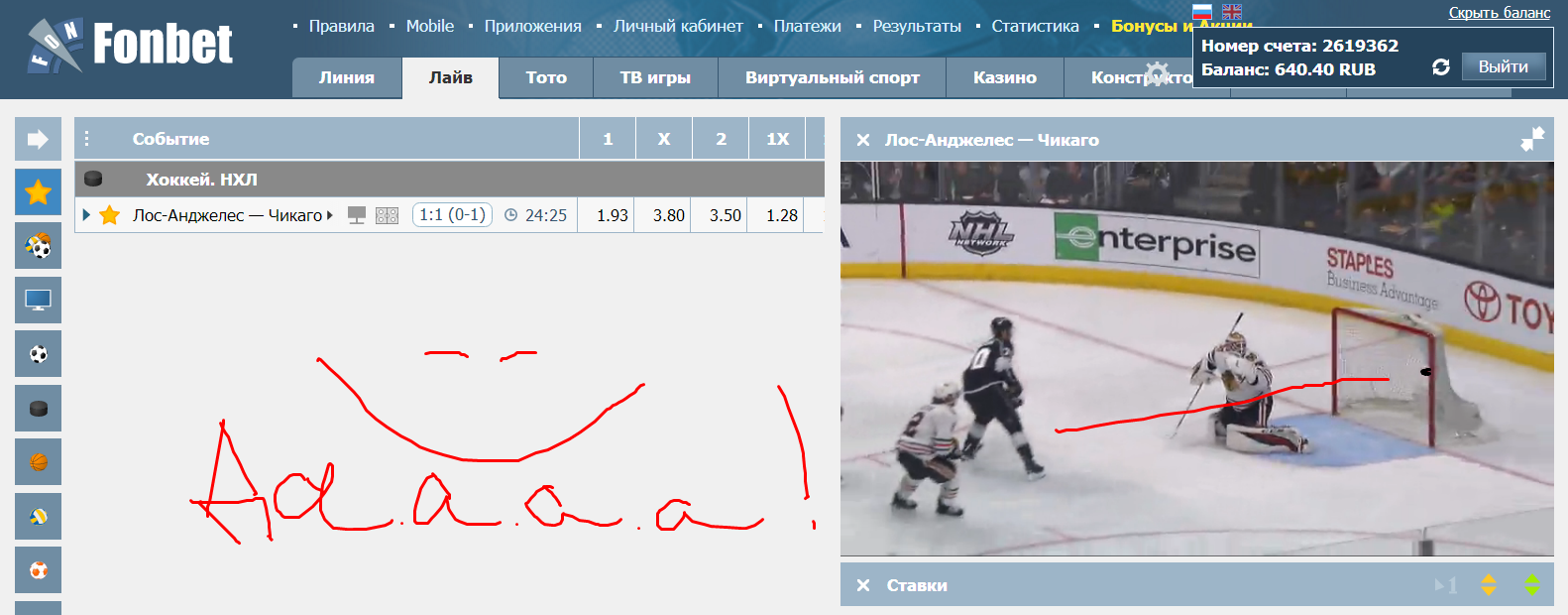Open the Событие column options menu

coord(86,138)
